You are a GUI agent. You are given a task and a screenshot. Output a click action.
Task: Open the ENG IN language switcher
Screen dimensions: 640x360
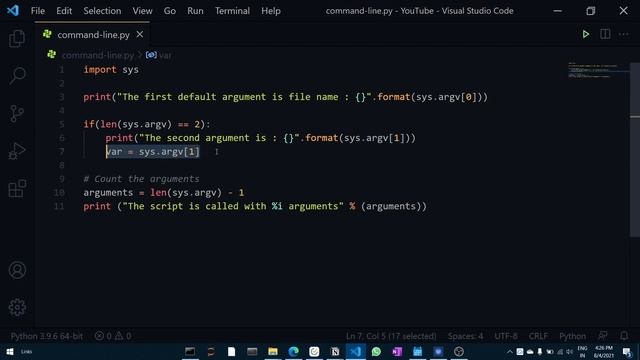point(582,351)
